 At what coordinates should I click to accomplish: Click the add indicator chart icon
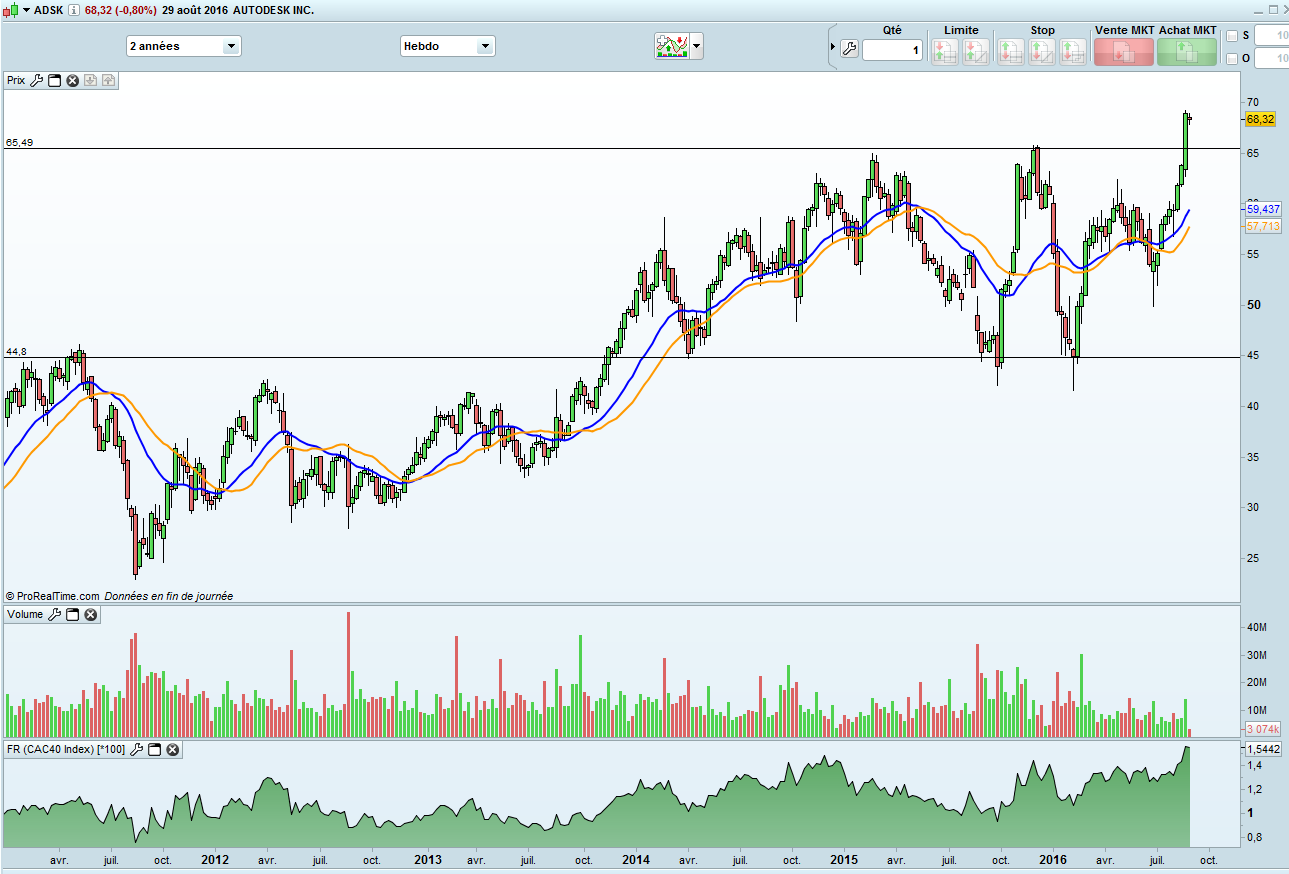[x=671, y=46]
